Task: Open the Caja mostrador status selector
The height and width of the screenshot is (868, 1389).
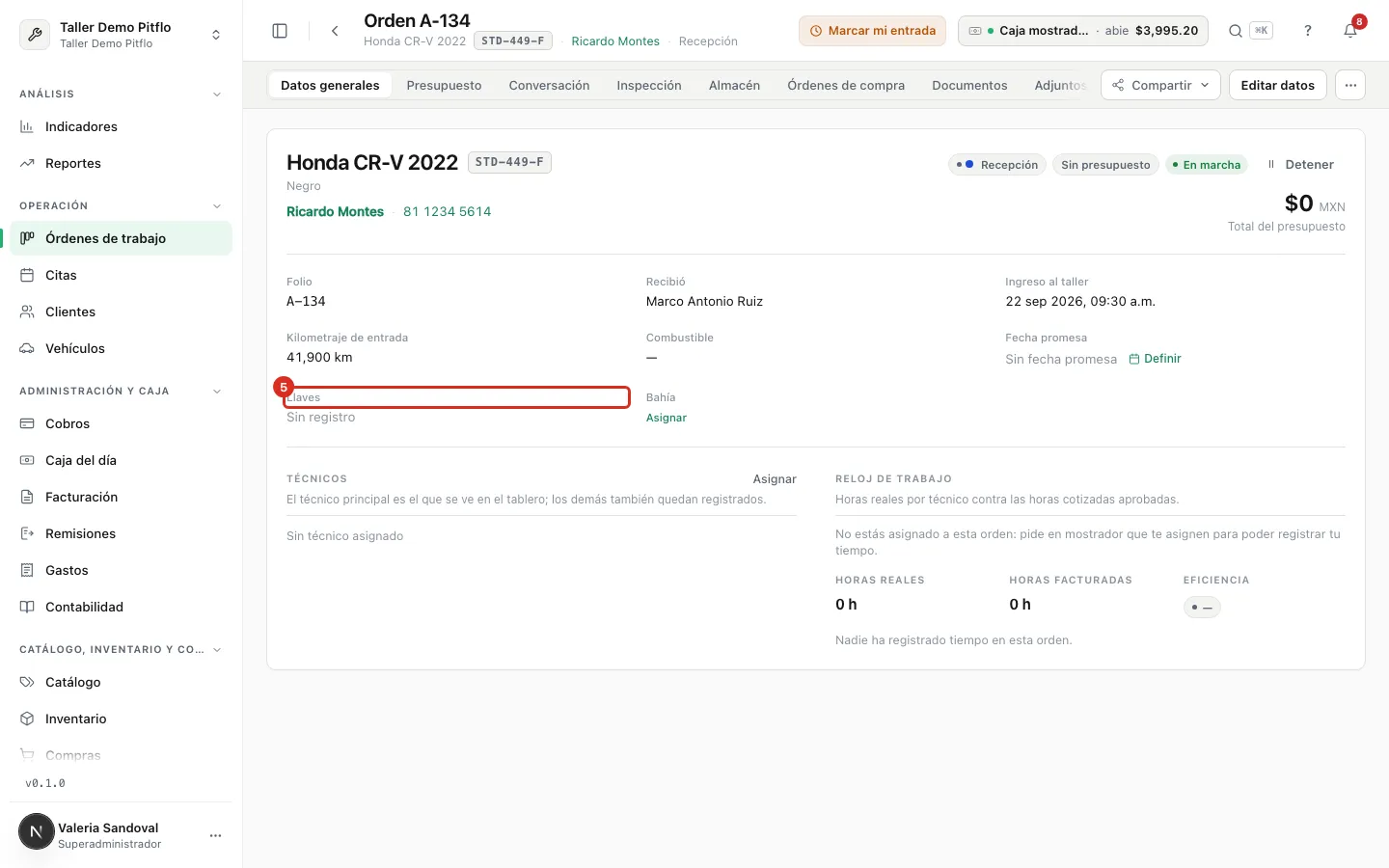Action: click(x=1083, y=31)
